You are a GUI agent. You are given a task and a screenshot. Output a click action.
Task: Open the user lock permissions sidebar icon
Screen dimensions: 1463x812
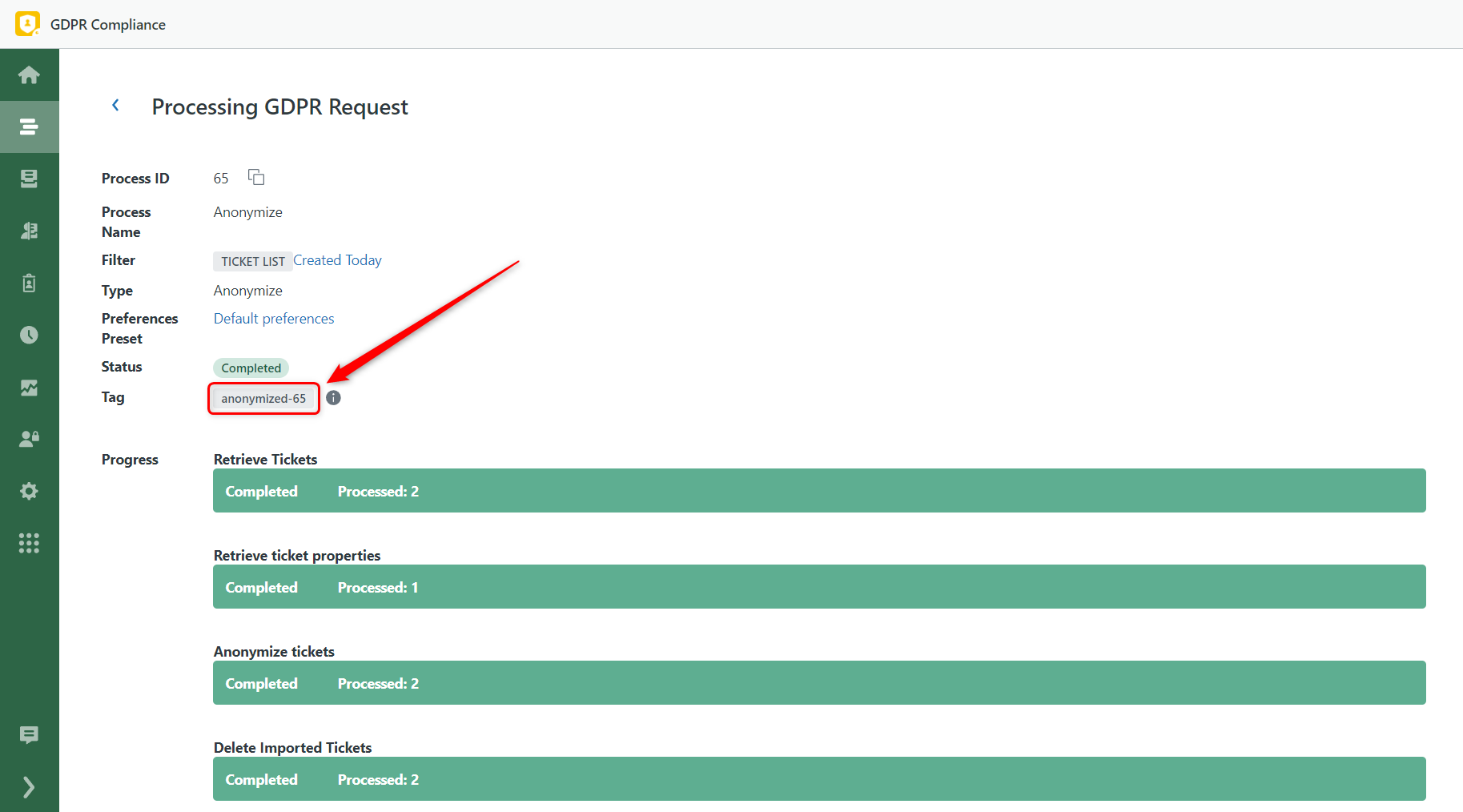click(x=29, y=439)
